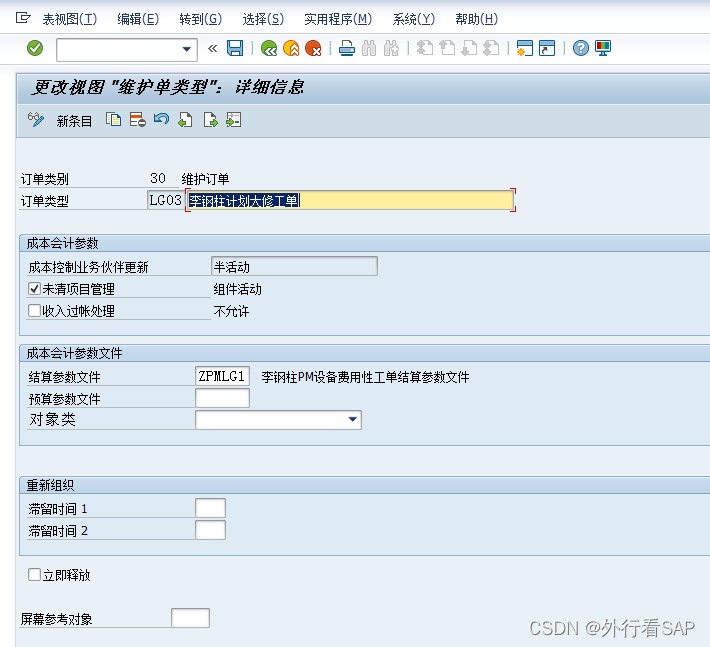Click the 李钢柱PM设备费用性工单结算参数文件 description
The image size is (710, 647).
click(x=365, y=377)
